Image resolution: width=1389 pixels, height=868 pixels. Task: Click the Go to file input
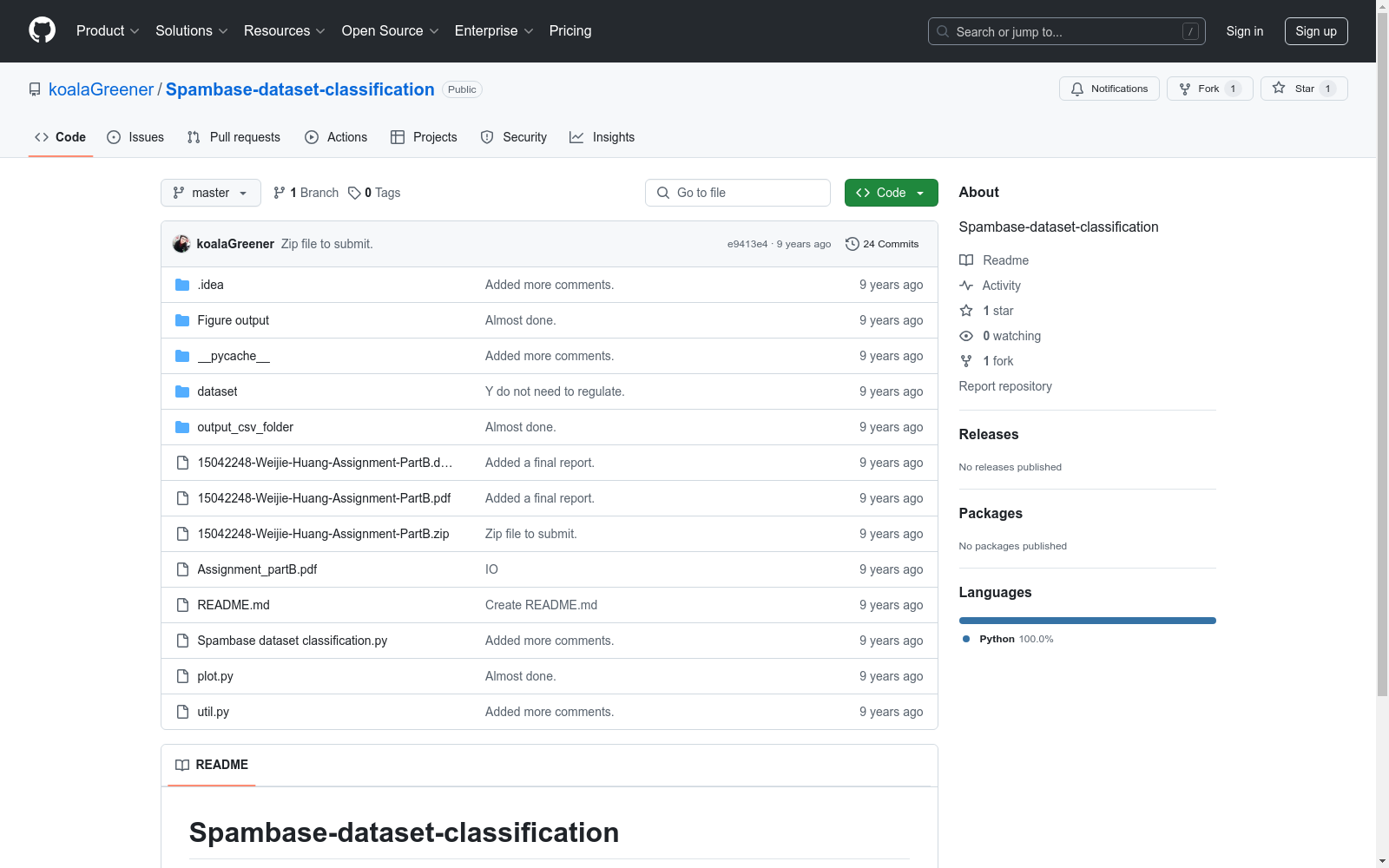738,193
